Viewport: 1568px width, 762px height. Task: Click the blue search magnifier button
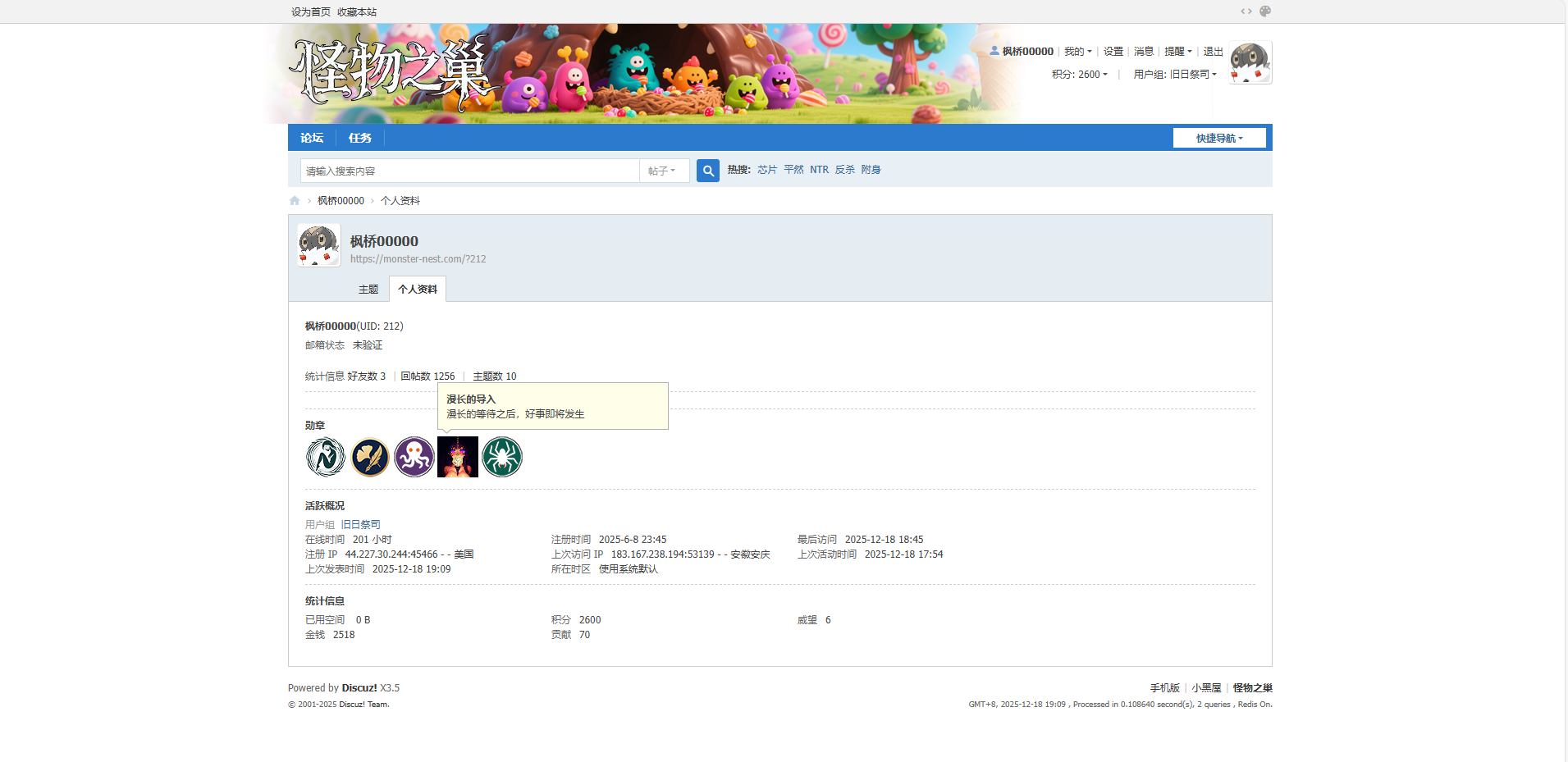pyautogui.click(x=707, y=171)
